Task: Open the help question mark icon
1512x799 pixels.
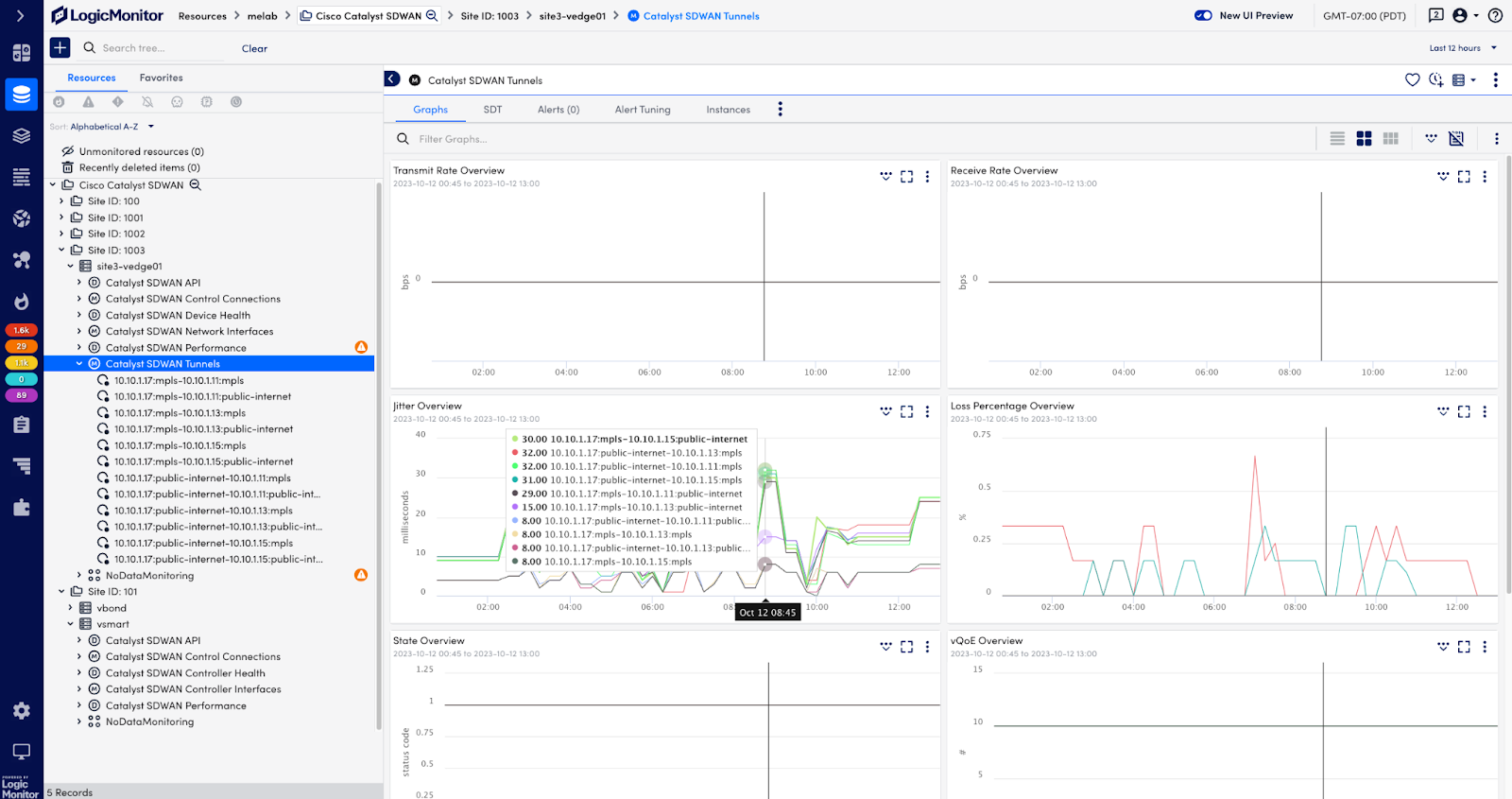Action: point(1495,15)
